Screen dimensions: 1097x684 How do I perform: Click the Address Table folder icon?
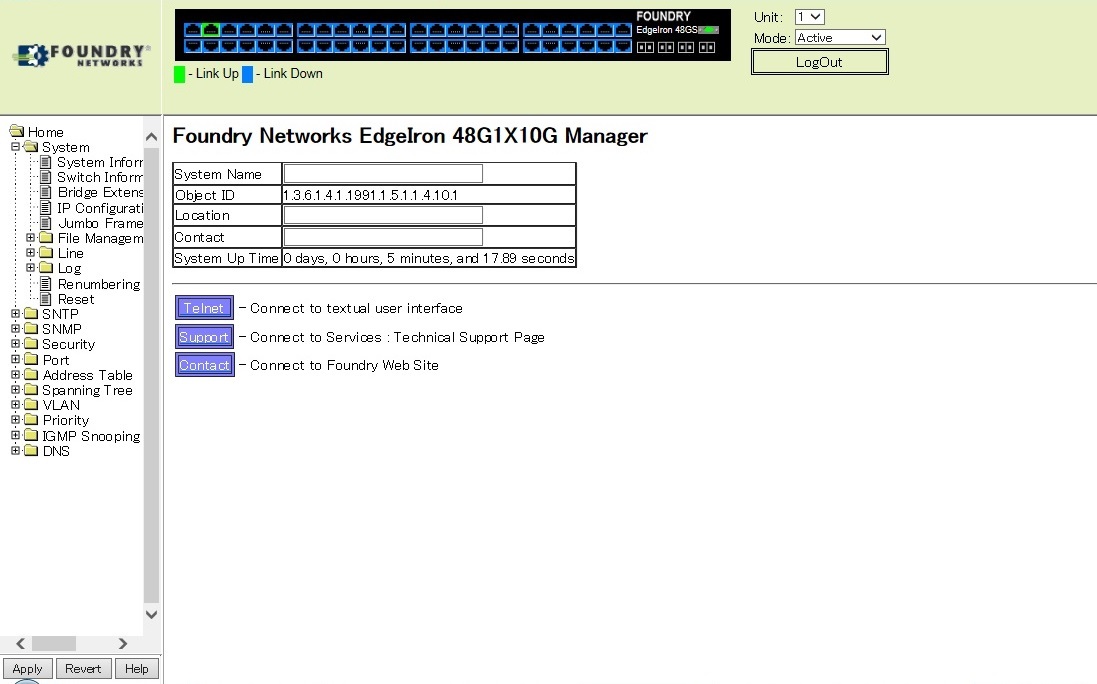(x=31, y=375)
